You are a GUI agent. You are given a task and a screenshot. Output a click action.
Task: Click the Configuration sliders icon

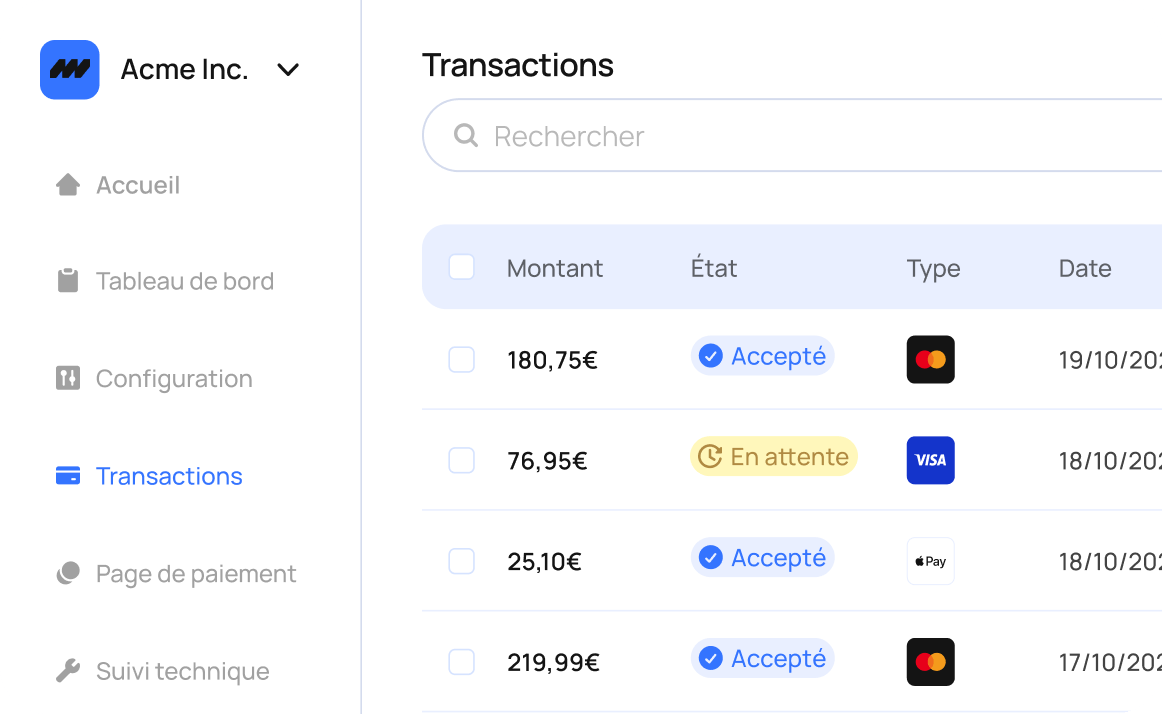tap(68, 378)
